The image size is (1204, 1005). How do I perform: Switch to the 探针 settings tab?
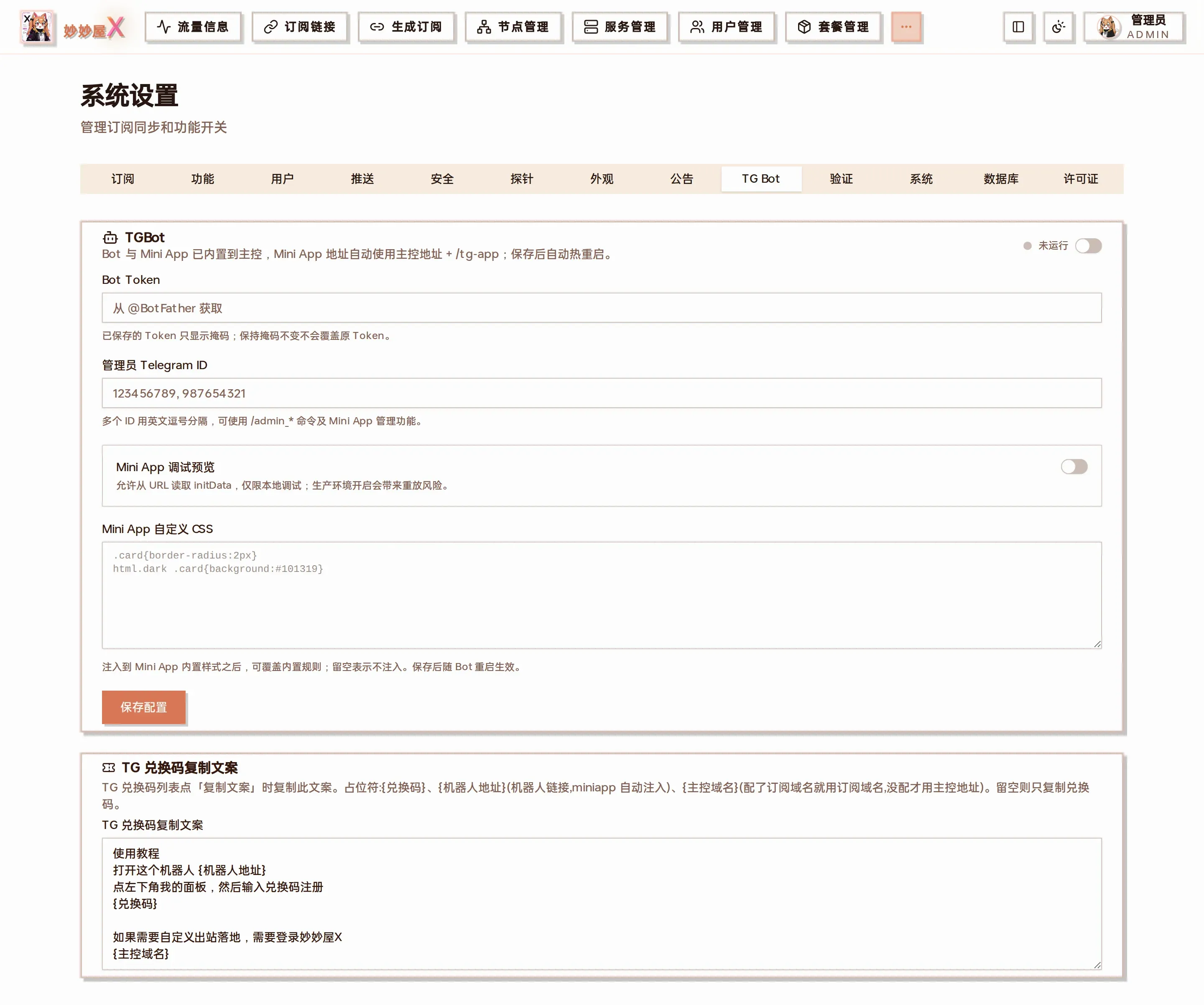[522, 179]
